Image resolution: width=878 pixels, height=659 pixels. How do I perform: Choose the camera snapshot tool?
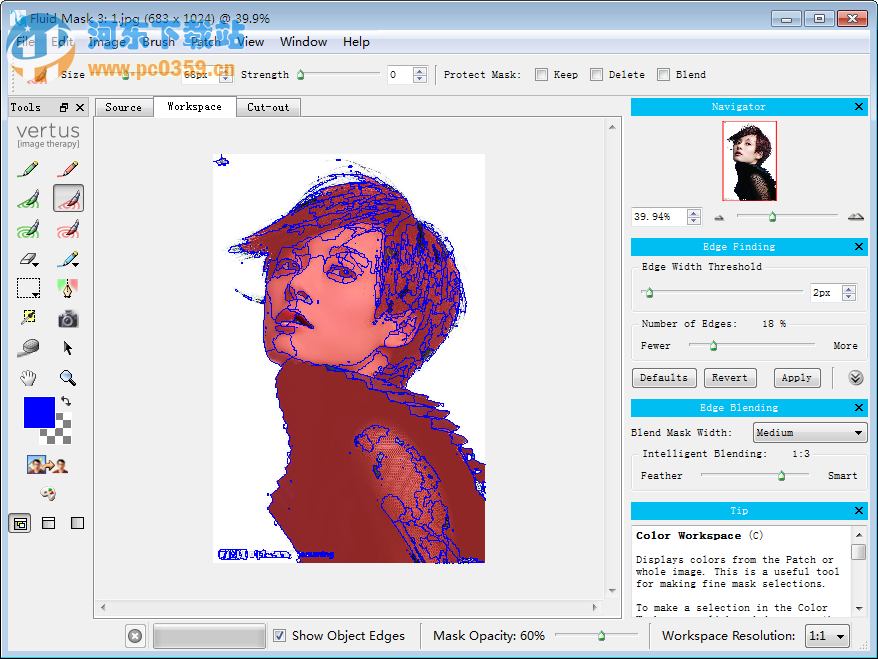68,319
